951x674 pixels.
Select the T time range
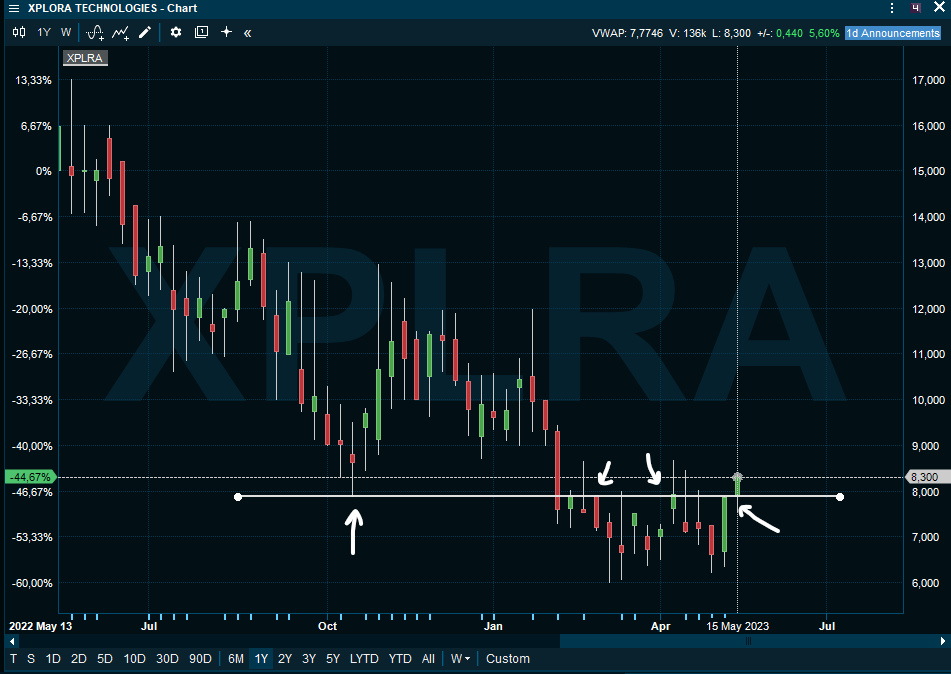[x=13, y=659]
